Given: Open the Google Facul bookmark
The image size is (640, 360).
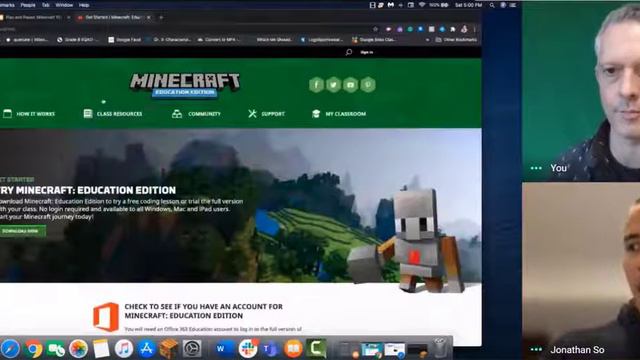Looking at the screenshot, I should click(x=124, y=40).
